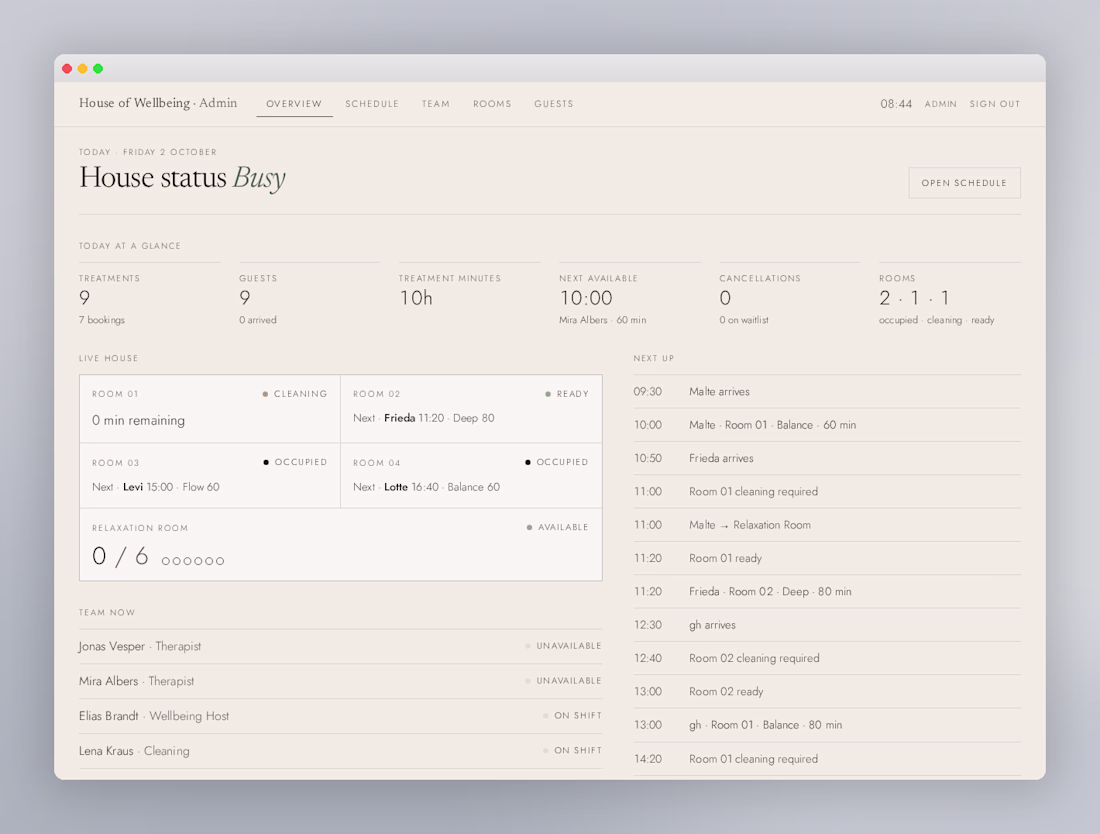Go to the Team tab

pos(436,104)
